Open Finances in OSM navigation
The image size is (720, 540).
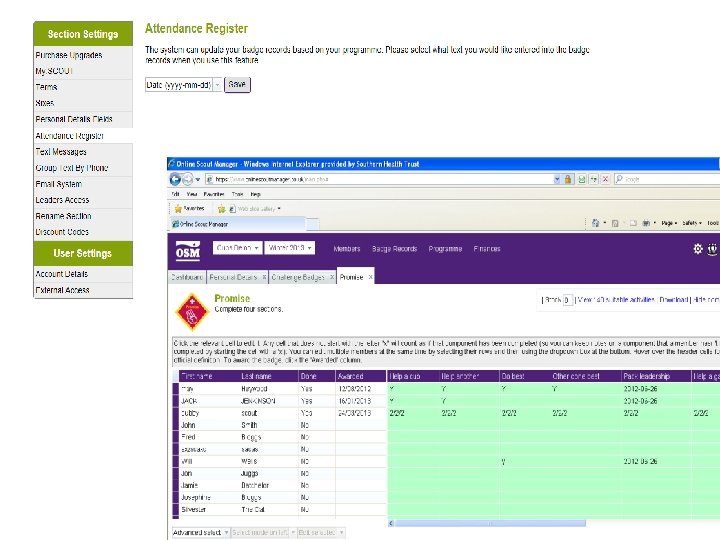point(487,249)
